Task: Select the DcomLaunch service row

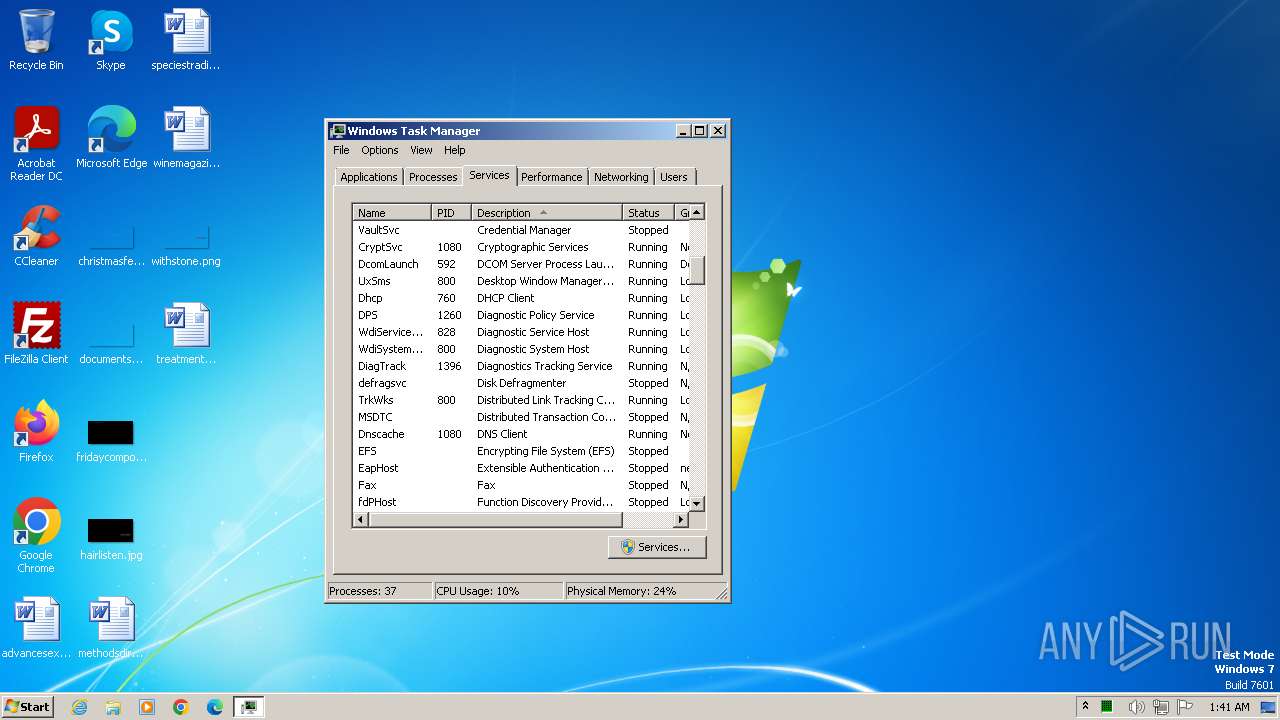Action: tap(521, 264)
